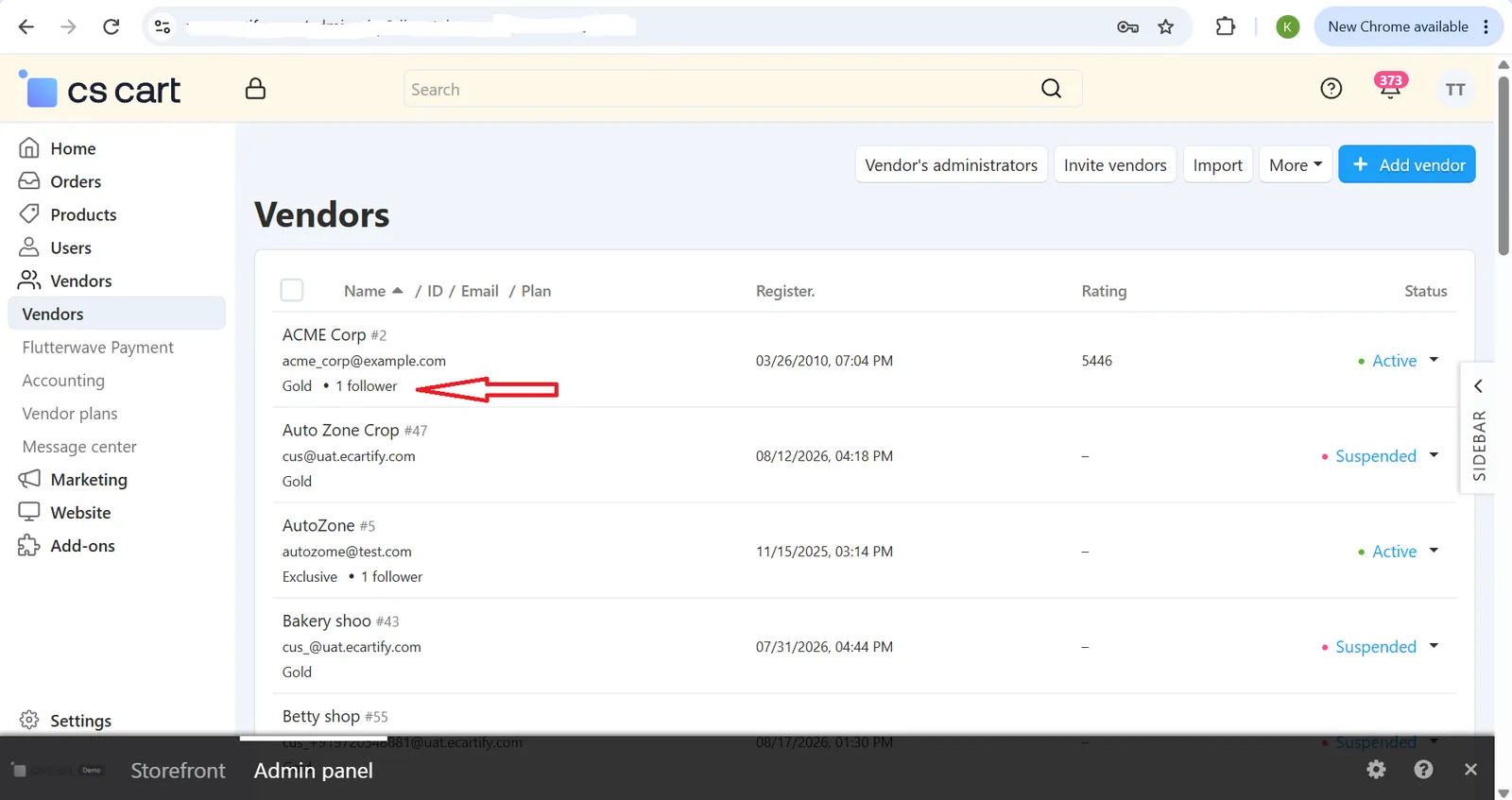
Task: Click the search magnifier icon
Action: click(1051, 89)
